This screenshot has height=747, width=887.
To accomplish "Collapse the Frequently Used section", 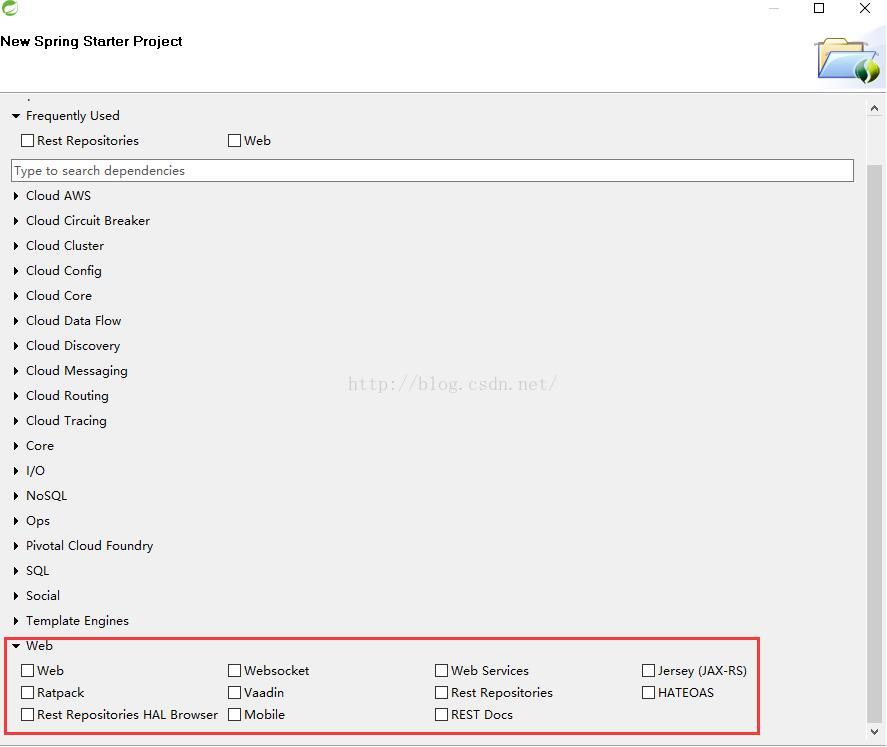I will [x=16, y=115].
